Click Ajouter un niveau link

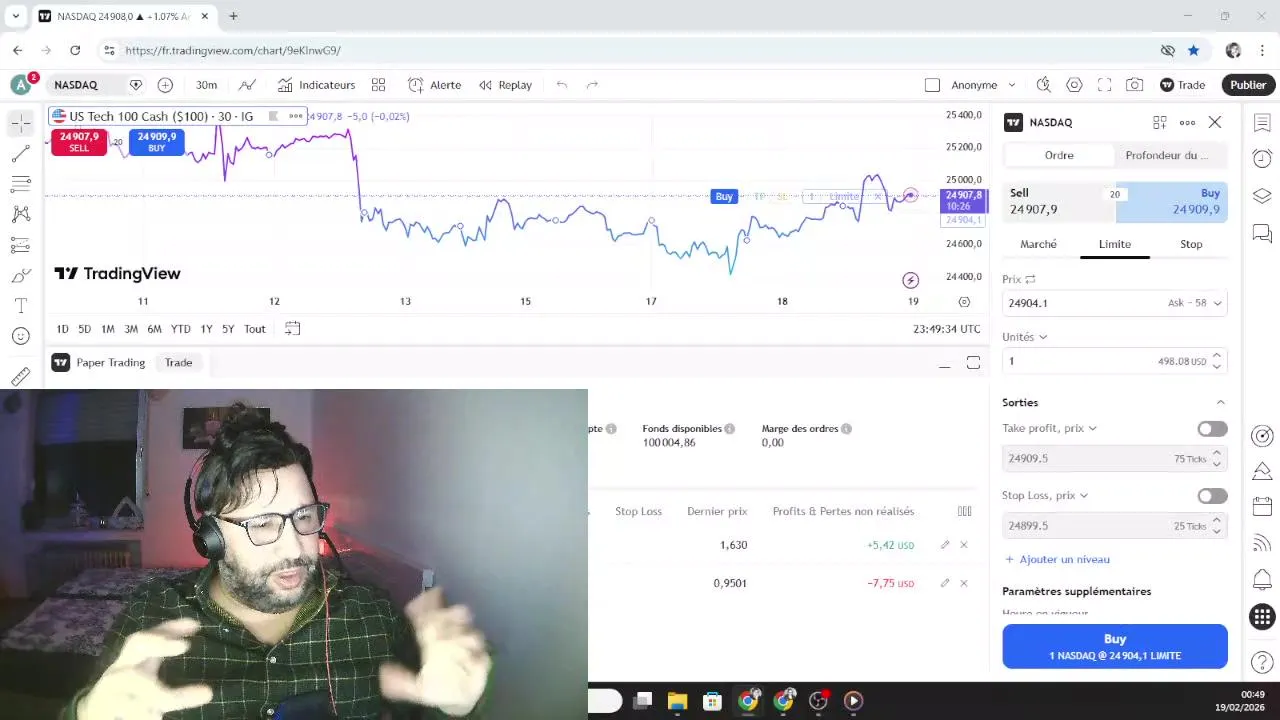coord(1057,559)
